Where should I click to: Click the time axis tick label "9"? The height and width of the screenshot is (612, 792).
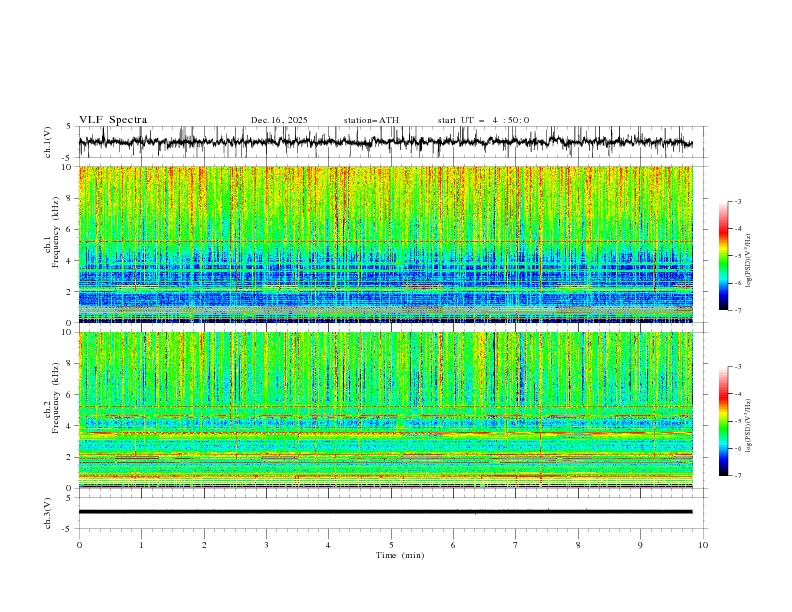[640, 545]
